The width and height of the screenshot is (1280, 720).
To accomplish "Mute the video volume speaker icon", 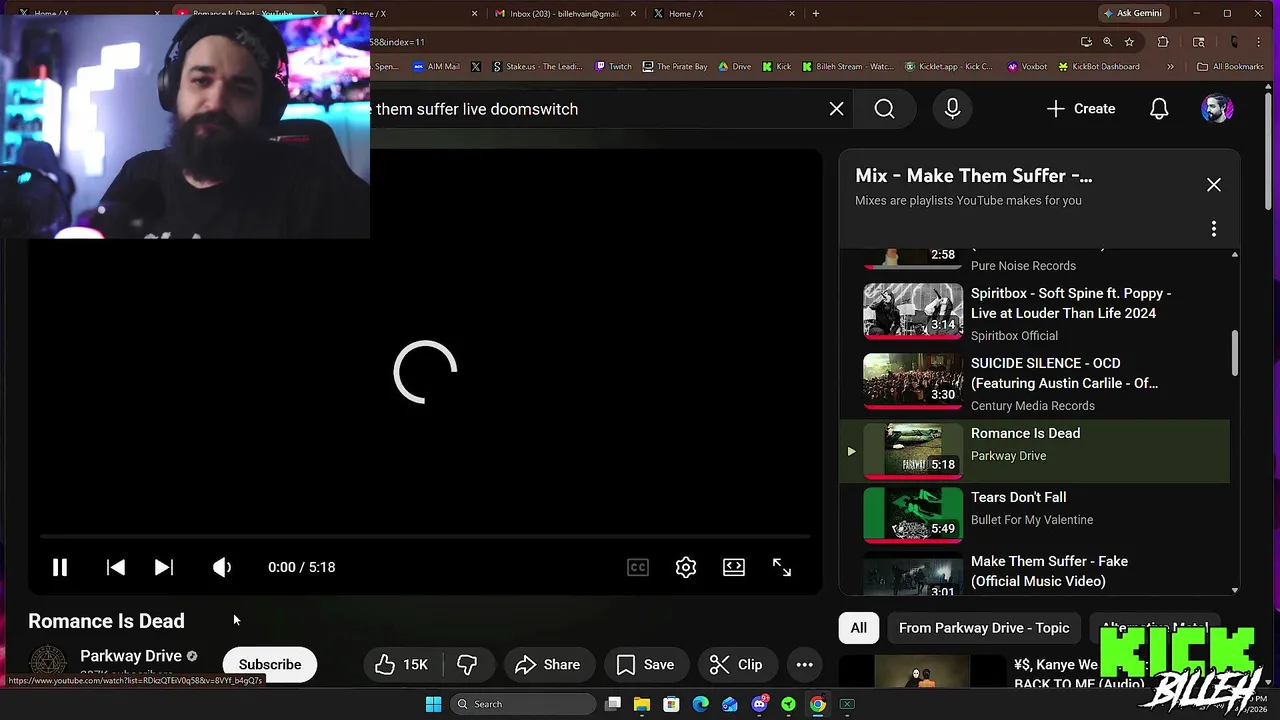I will click(222, 567).
